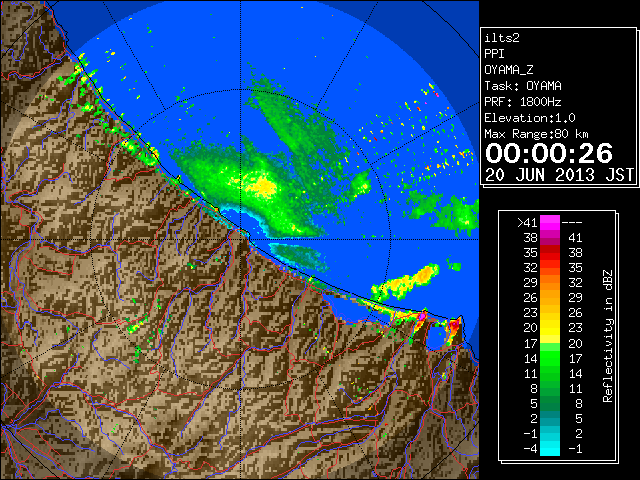Screen dimensions: 640x480
Task: Click the cyan -4 dBZ color swatch
Action: click(550, 449)
